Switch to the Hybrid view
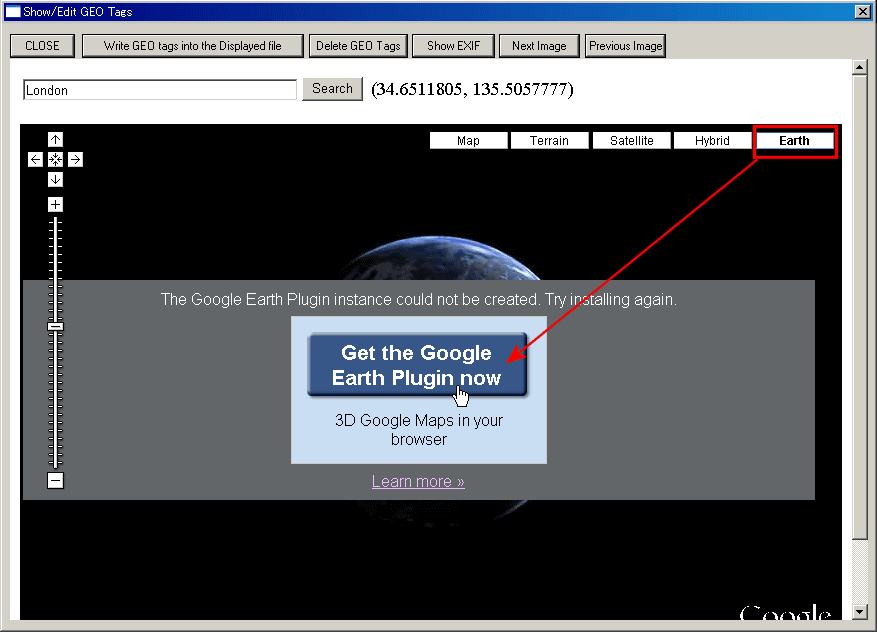The width and height of the screenshot is (877, 632). [712, 140]
